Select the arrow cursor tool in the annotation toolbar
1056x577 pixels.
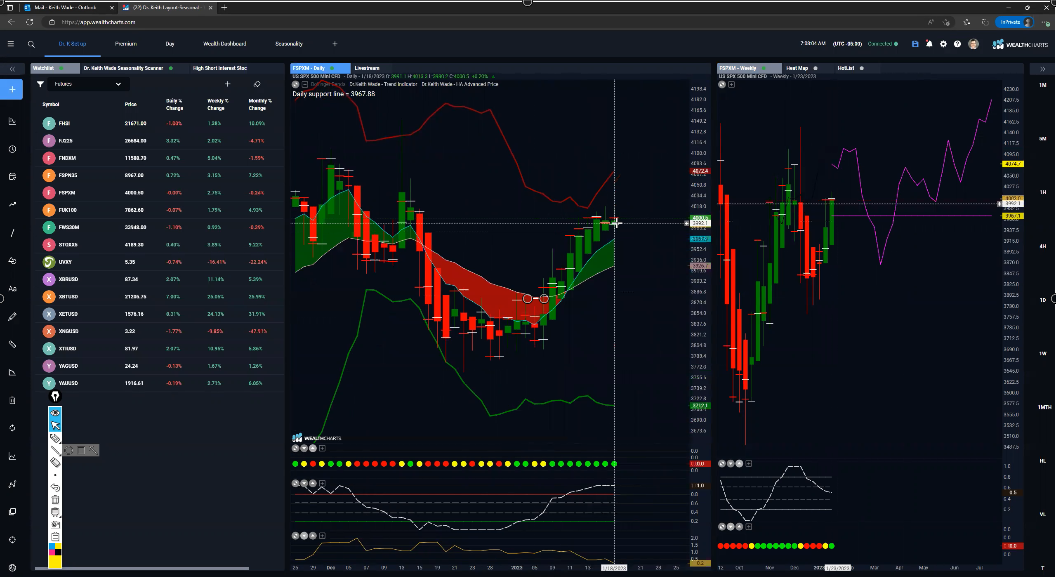pos(55,425)
